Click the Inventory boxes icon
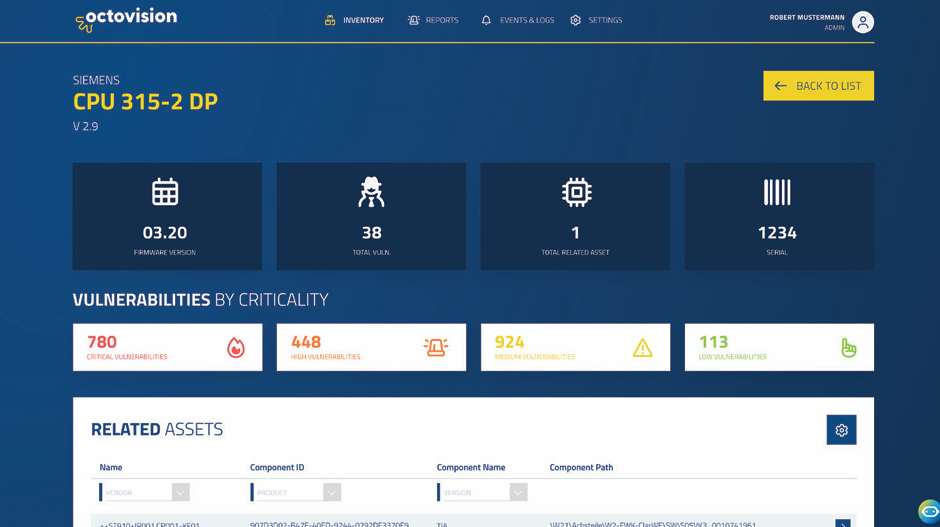Screen dimensions: 940x527 tap(330, 20)
